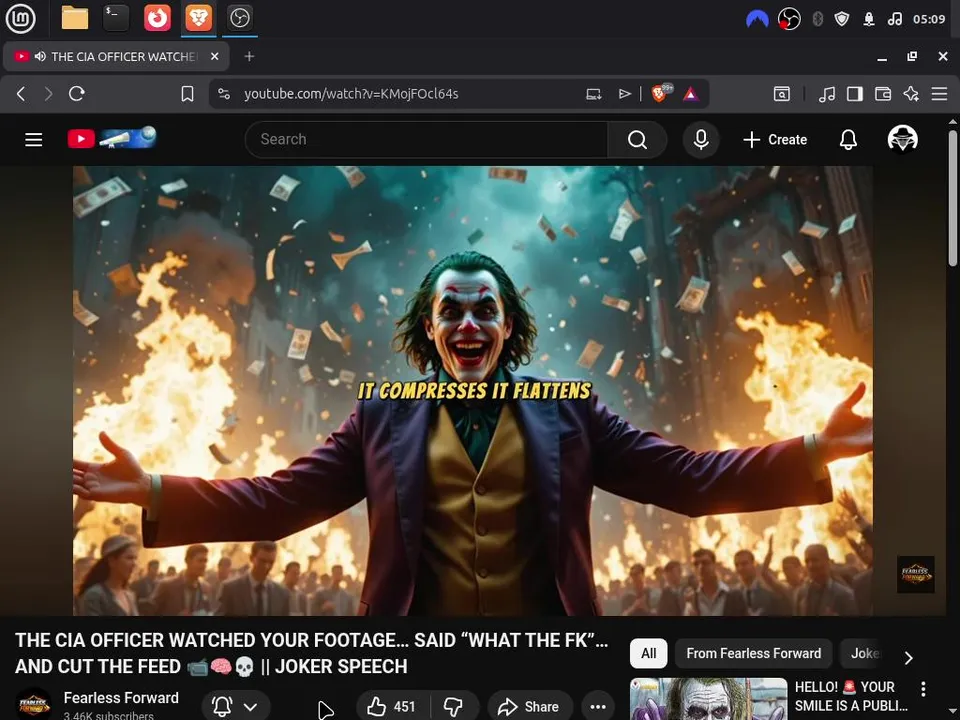Click the YouTube Search input field
Screen dimensions: 960x720
(x=426, y=140)
